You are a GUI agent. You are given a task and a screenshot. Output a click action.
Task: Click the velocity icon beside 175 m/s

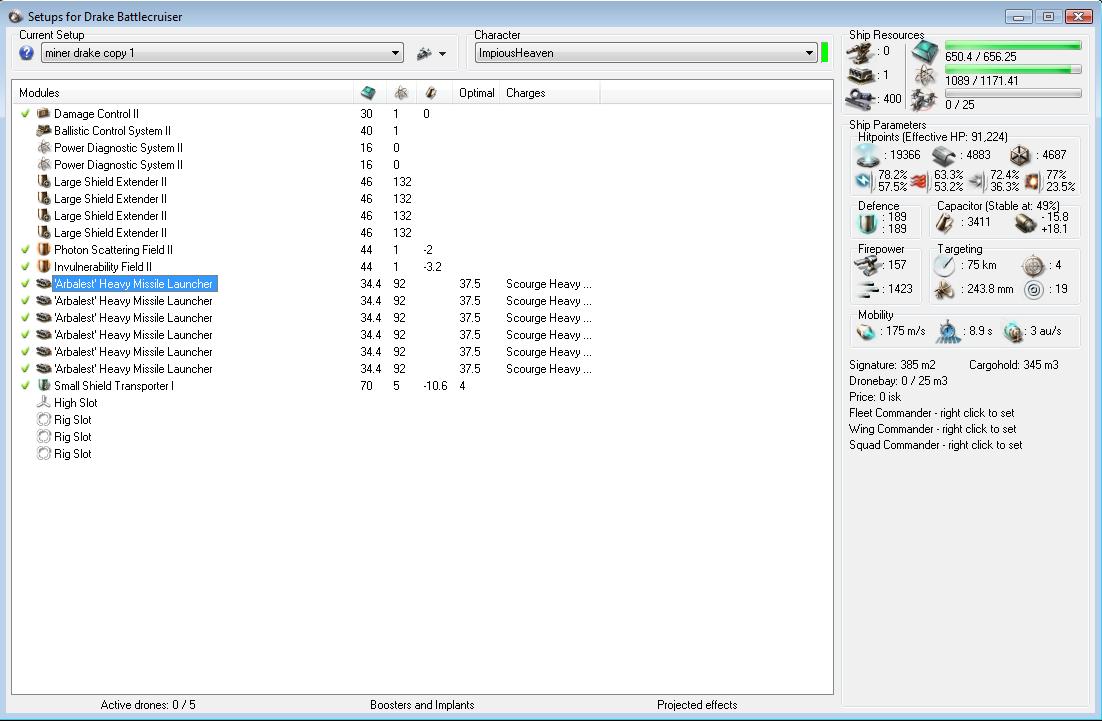(x=867, y=331)
